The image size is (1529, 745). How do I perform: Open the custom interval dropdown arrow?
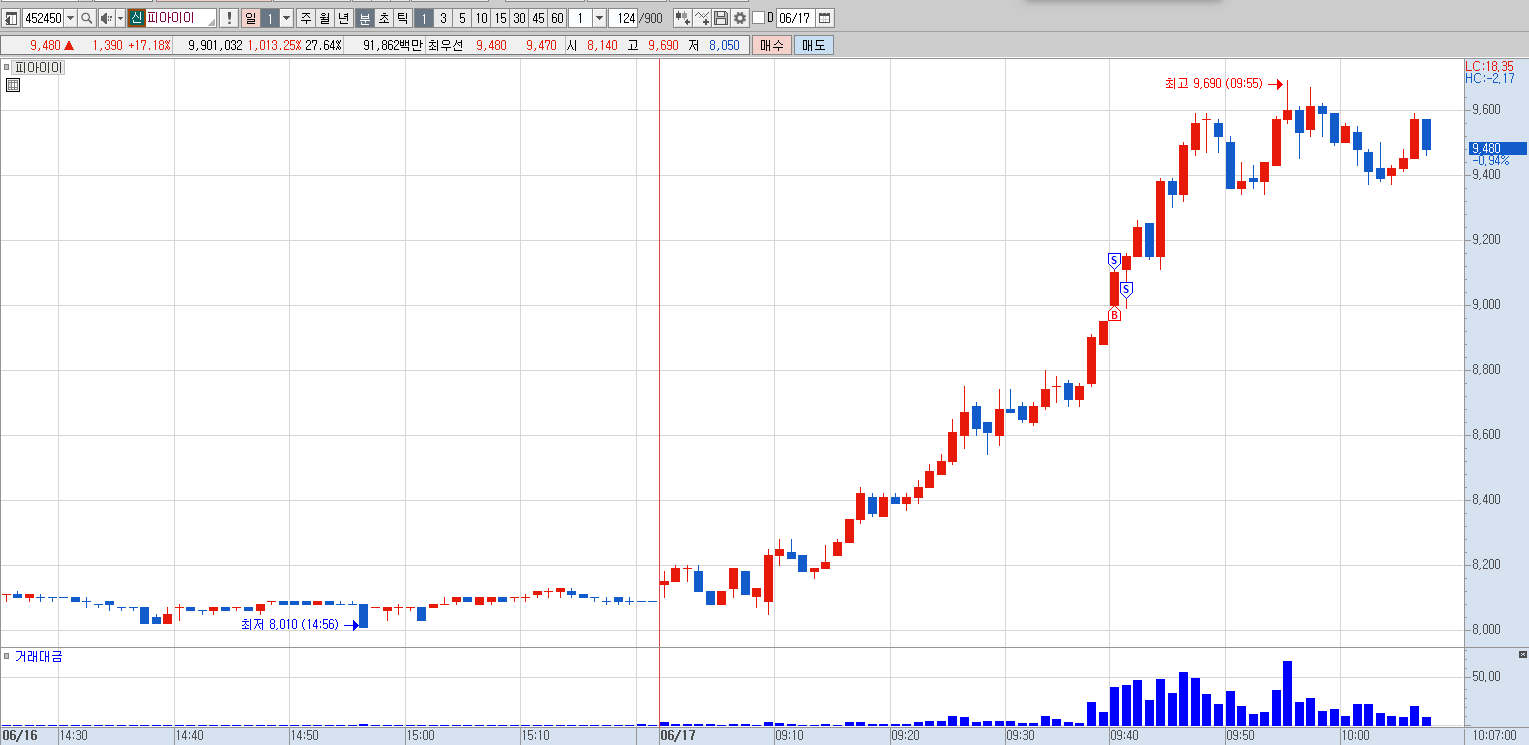[x=599, y=18]
